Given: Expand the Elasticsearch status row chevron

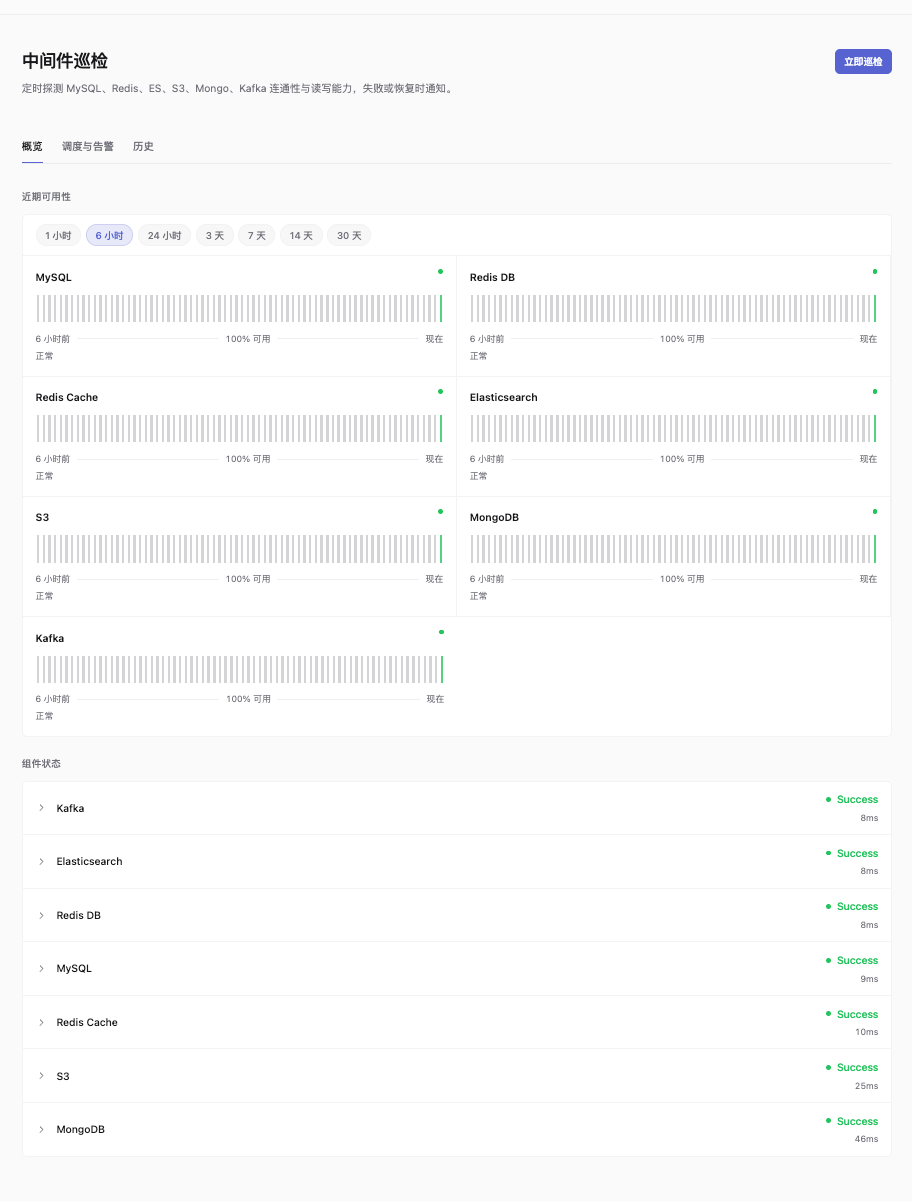Looking at the screenshot, I should click(x=41, y=861).
